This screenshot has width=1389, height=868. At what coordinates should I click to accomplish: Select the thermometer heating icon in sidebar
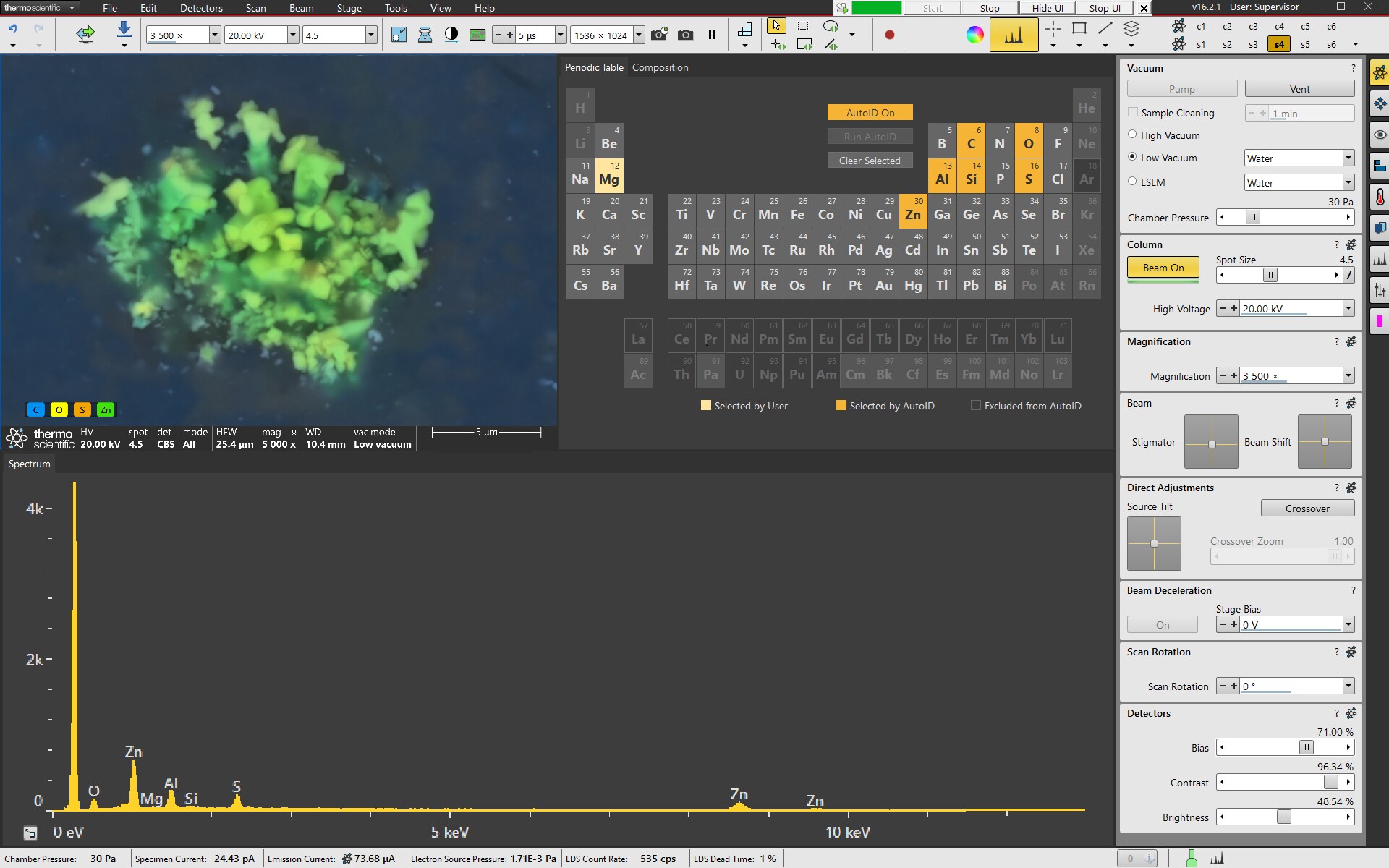tap(1380, 195)
